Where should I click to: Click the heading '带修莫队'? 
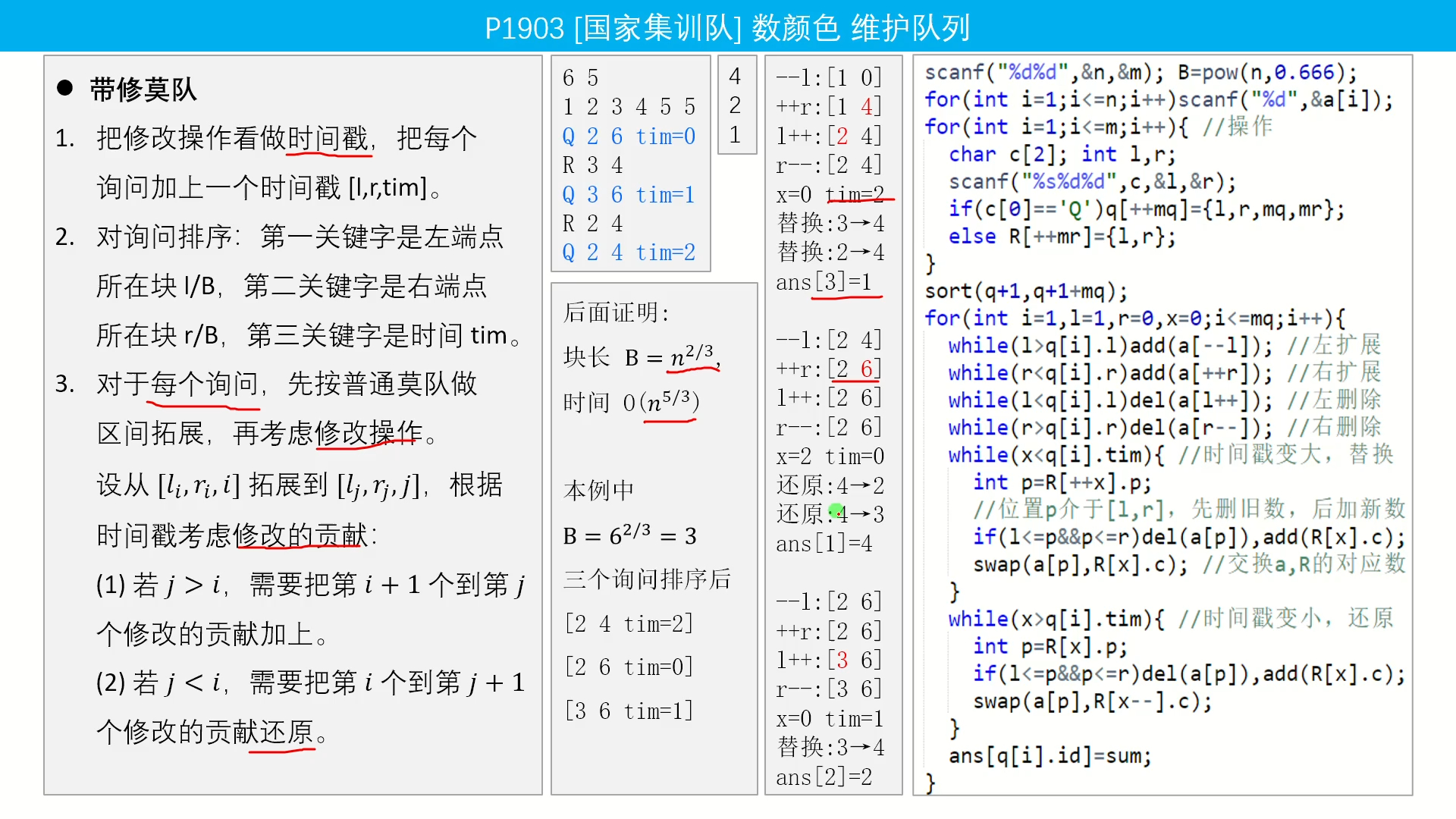pyautogui.click(x=143, y=89)
